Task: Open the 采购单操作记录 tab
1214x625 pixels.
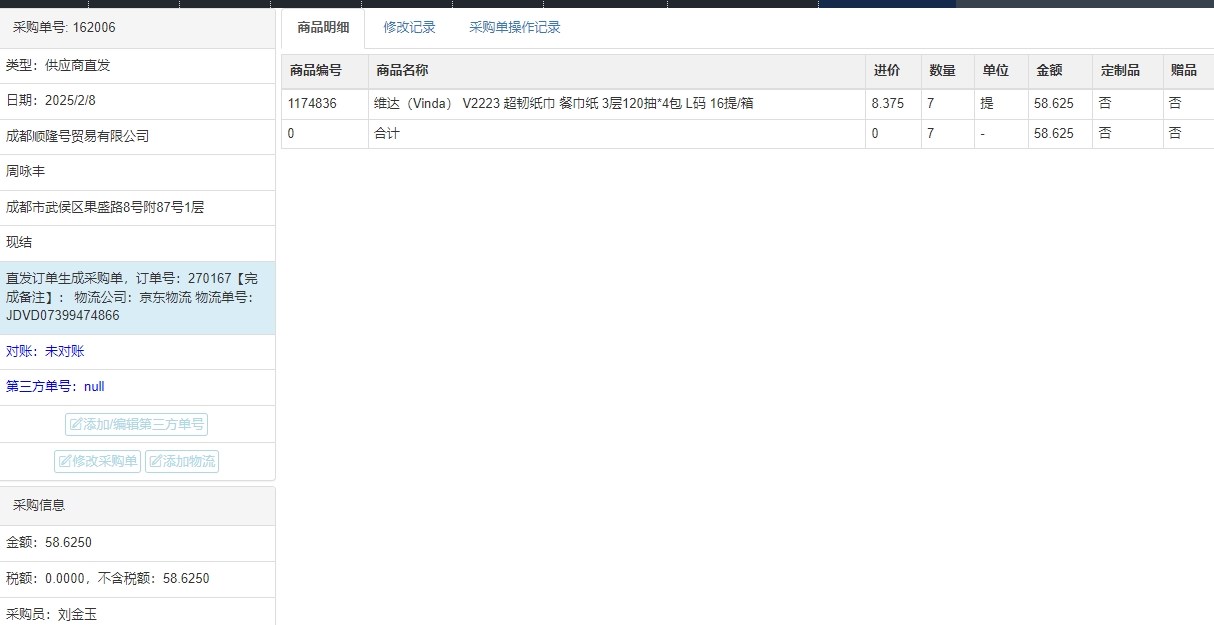Action: [515, 28]
